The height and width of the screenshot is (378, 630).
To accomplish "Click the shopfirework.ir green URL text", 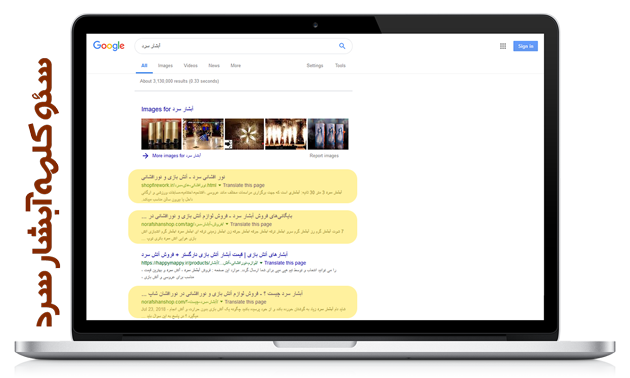I will [179, 185].
